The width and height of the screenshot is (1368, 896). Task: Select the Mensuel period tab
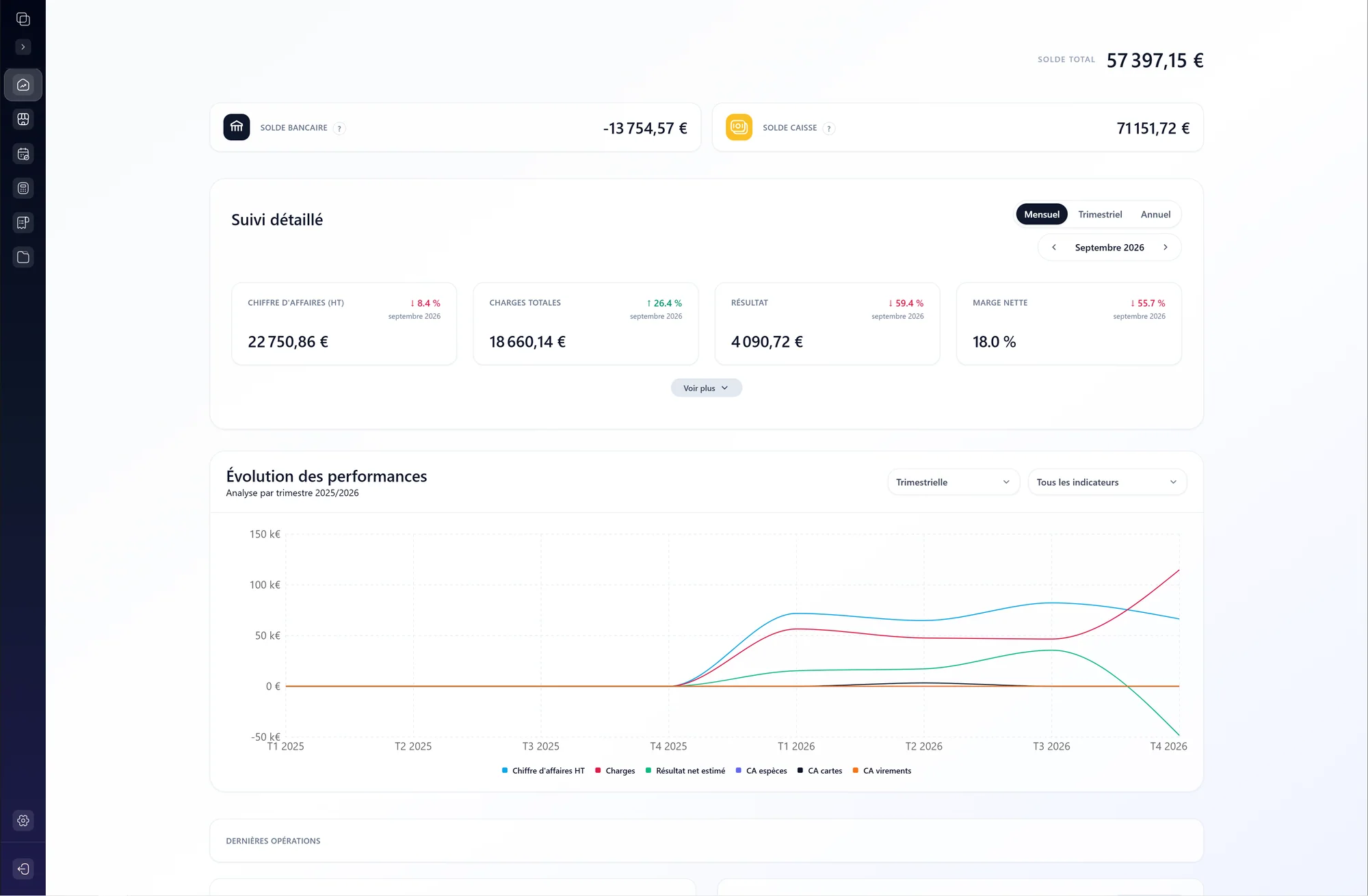click(1042, 214)
